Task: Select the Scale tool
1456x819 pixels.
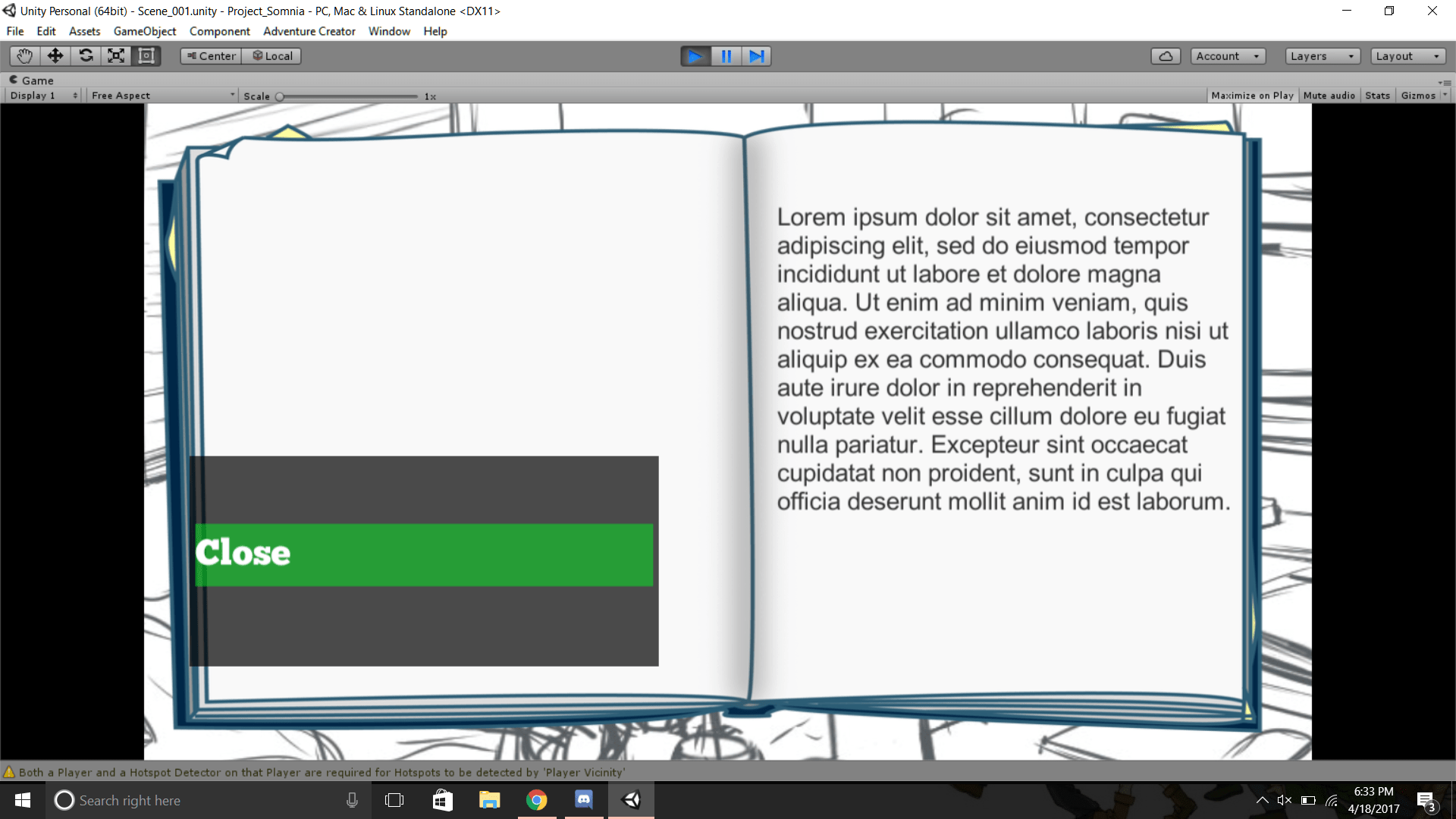Action: [116, 56]
